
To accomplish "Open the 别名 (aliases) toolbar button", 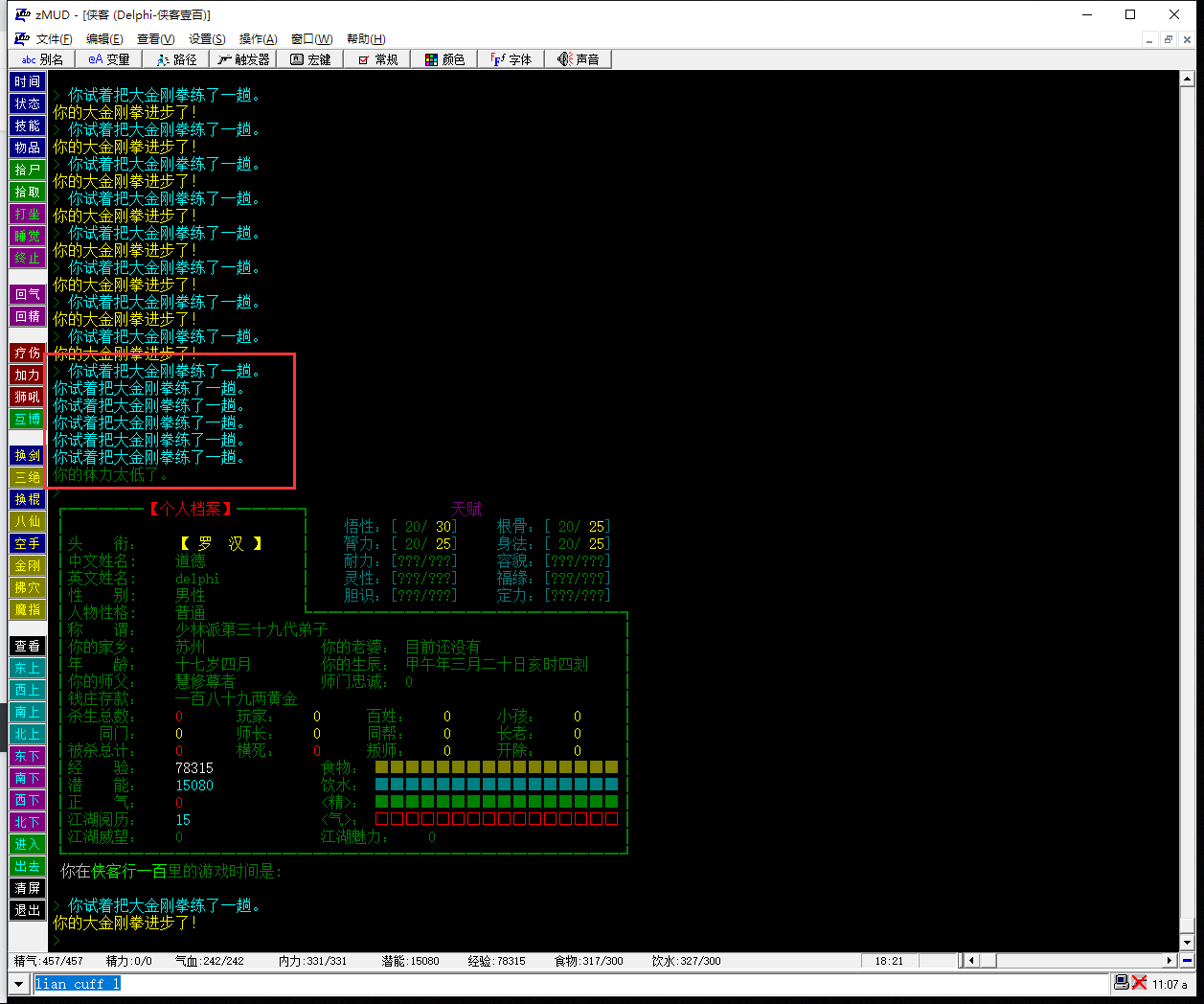I will [x=43, y=59].
